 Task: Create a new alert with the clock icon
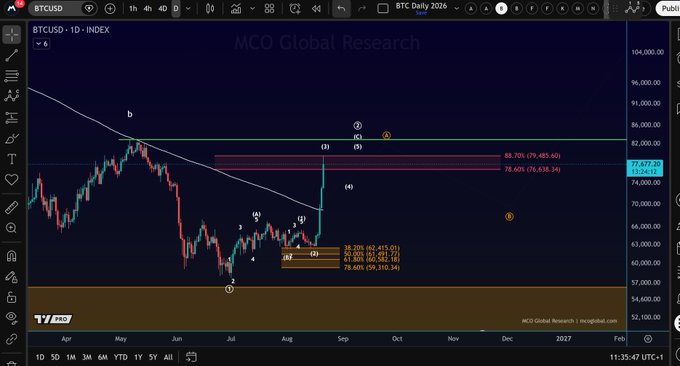pos(295,9)
